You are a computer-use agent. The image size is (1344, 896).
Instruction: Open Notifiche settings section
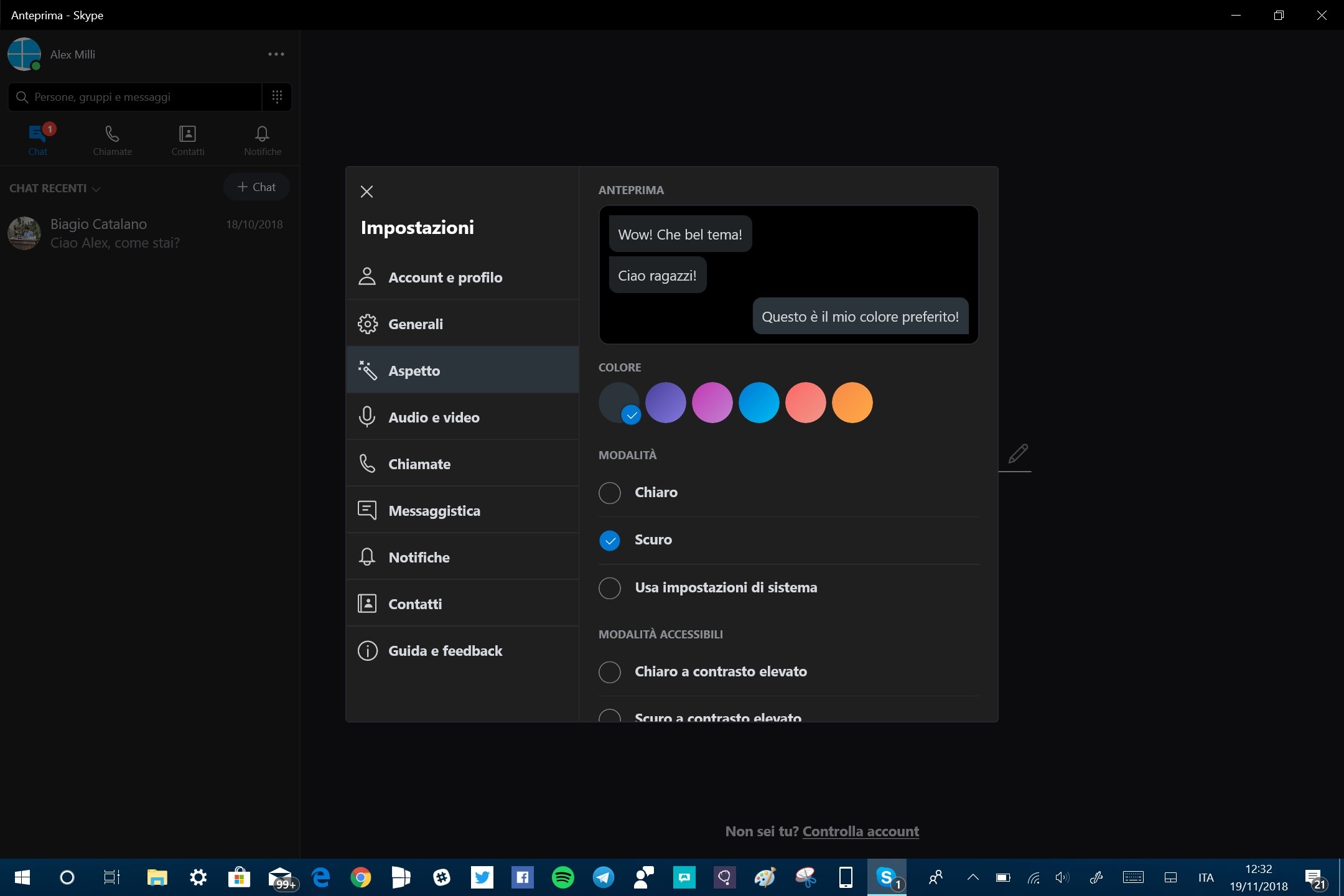click(462, 557)
